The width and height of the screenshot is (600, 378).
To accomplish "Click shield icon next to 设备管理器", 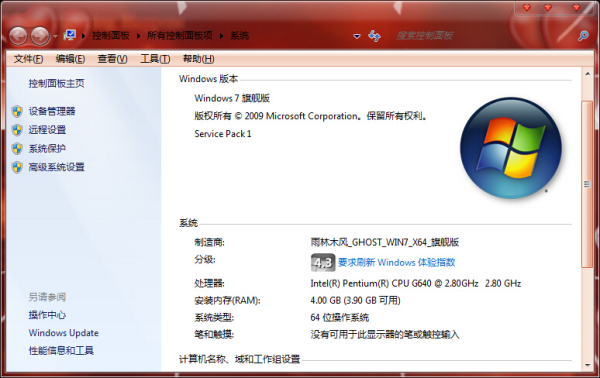I will coord(17,111).
